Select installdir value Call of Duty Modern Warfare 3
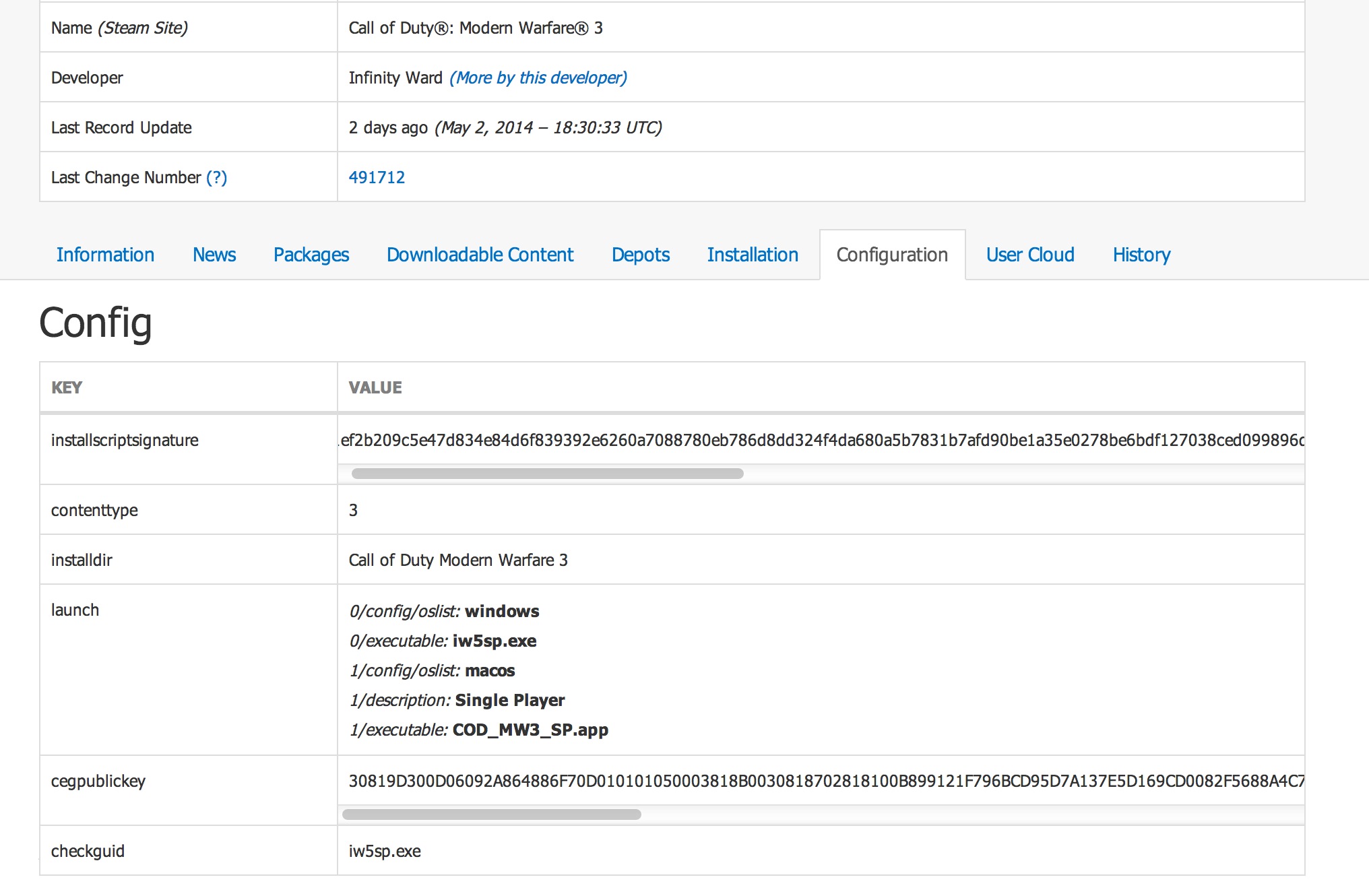 (458, 560)
